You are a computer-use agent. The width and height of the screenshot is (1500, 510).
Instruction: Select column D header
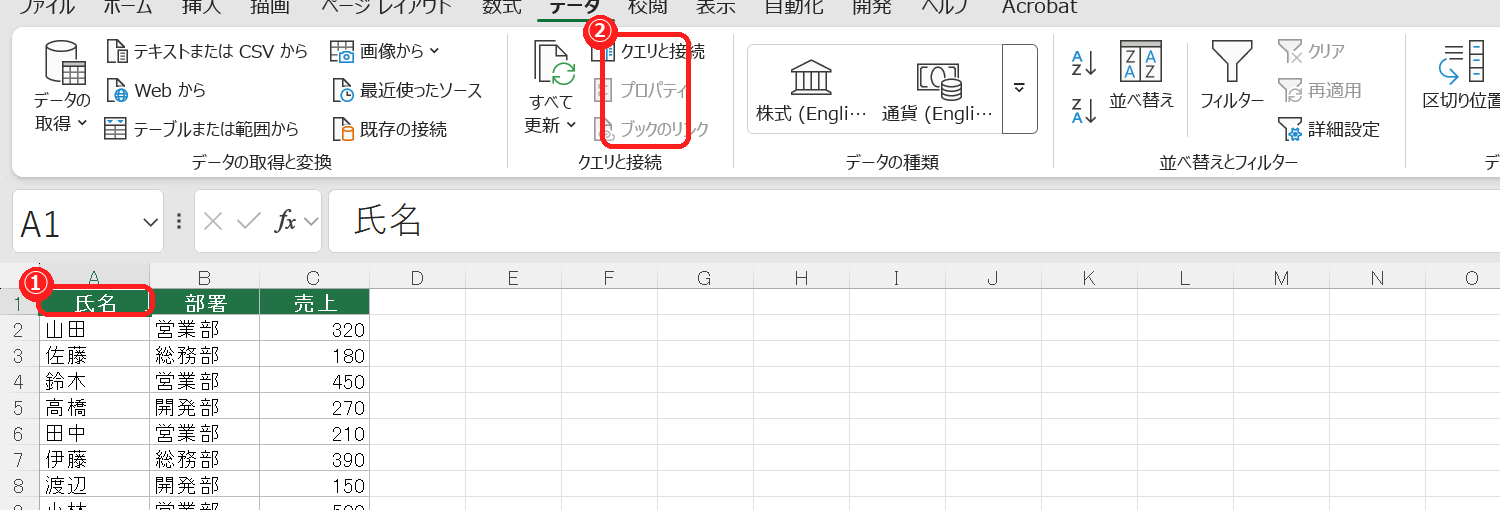click(417, 278)
